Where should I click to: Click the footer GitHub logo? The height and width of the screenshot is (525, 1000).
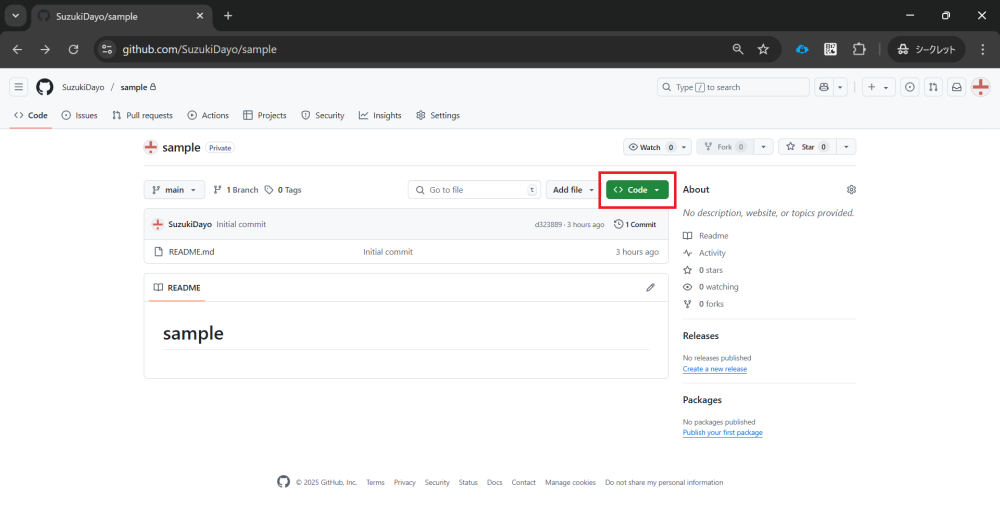point(284,482)
